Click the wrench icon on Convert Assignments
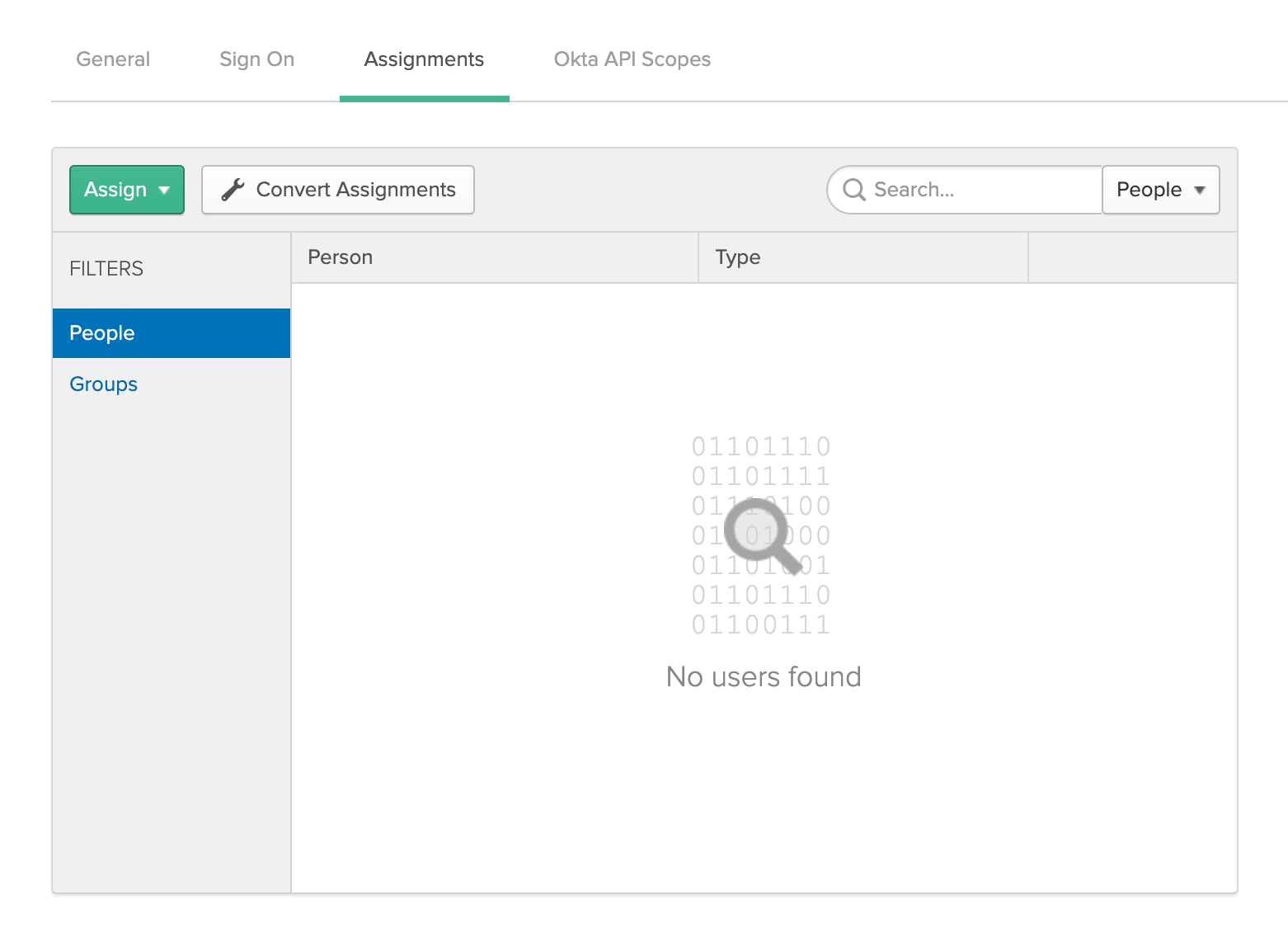 [233, 190]
